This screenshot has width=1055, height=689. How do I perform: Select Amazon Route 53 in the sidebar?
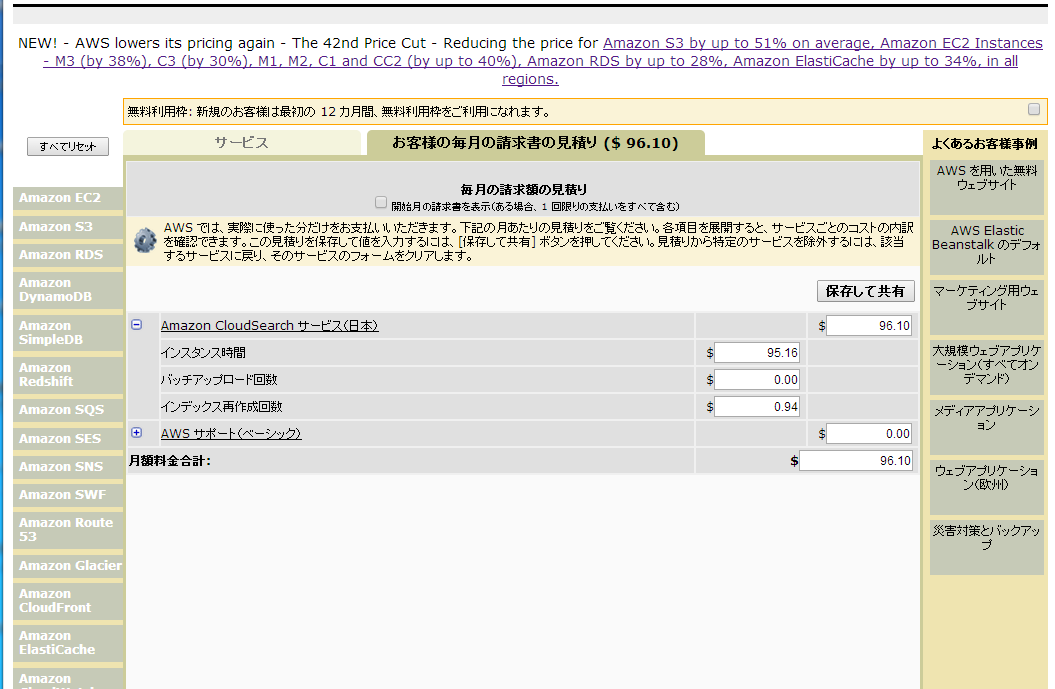point(68,530)
